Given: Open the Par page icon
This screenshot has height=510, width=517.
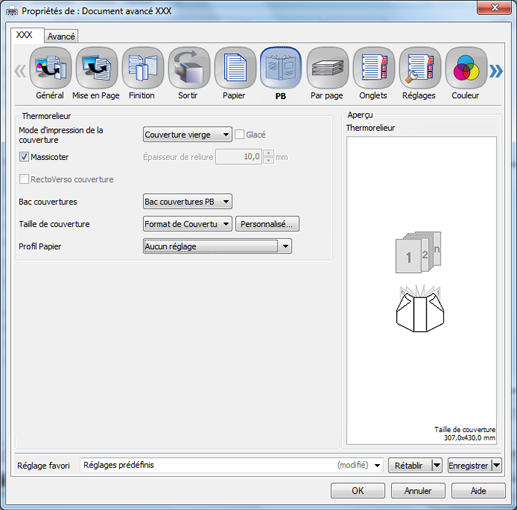Looking at the screenshot, I should point(327,68).
